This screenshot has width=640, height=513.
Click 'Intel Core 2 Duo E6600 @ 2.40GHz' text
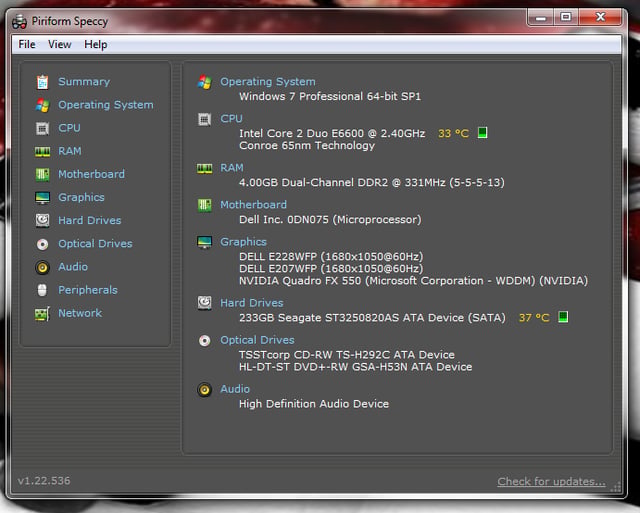pos(332,133)
